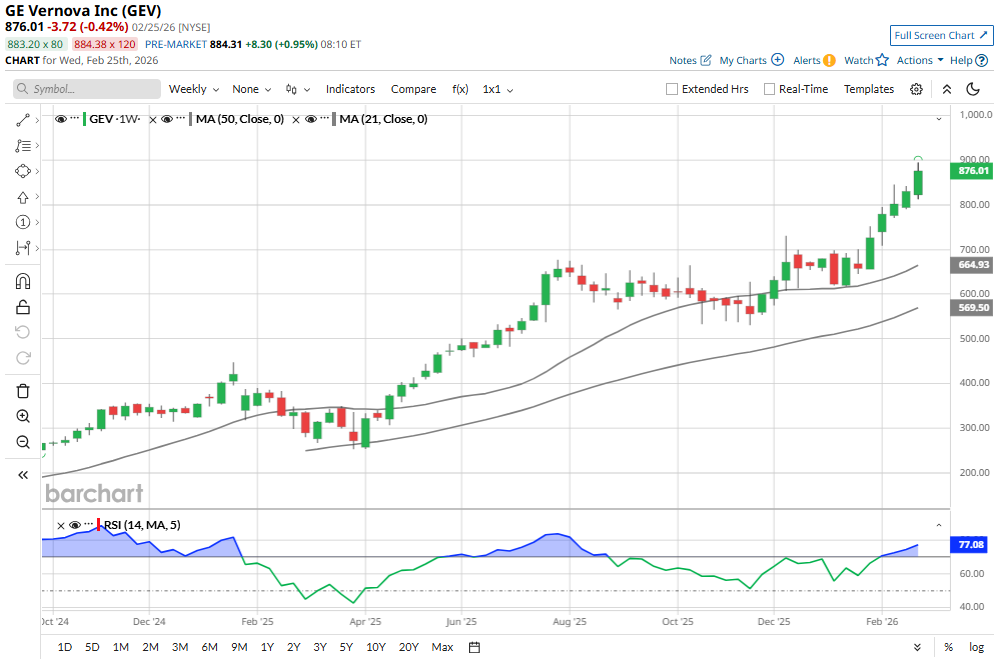Open the numbered label tool

tap(23, 222)
